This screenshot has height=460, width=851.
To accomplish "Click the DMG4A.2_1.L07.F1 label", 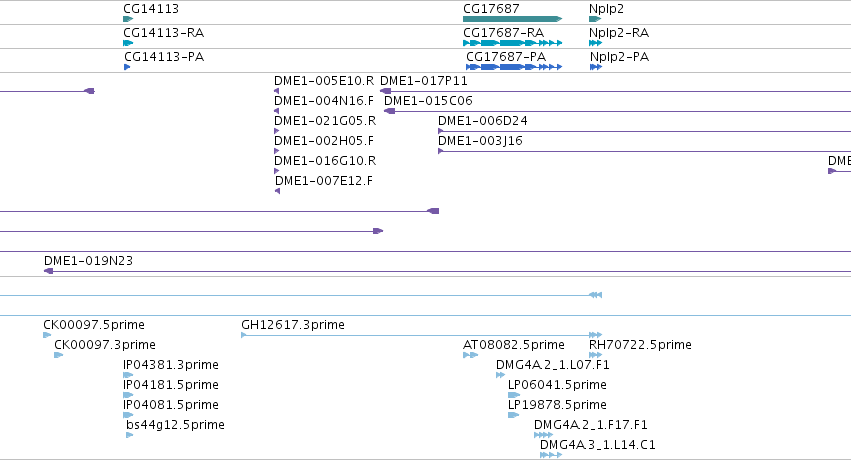I will click(x=552, y=365).
